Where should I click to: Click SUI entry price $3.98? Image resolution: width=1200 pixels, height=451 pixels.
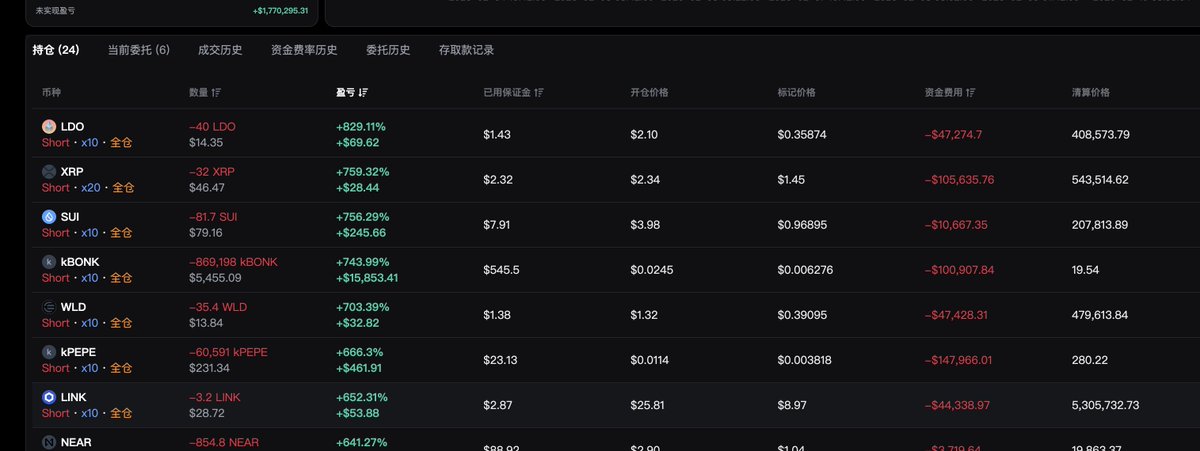tap(644, 225)
